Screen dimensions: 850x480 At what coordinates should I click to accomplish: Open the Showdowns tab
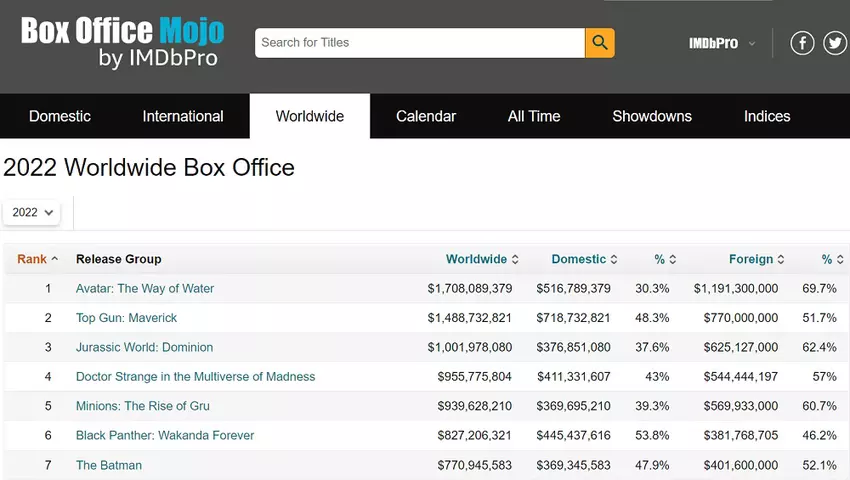click(x=652, y=116)
